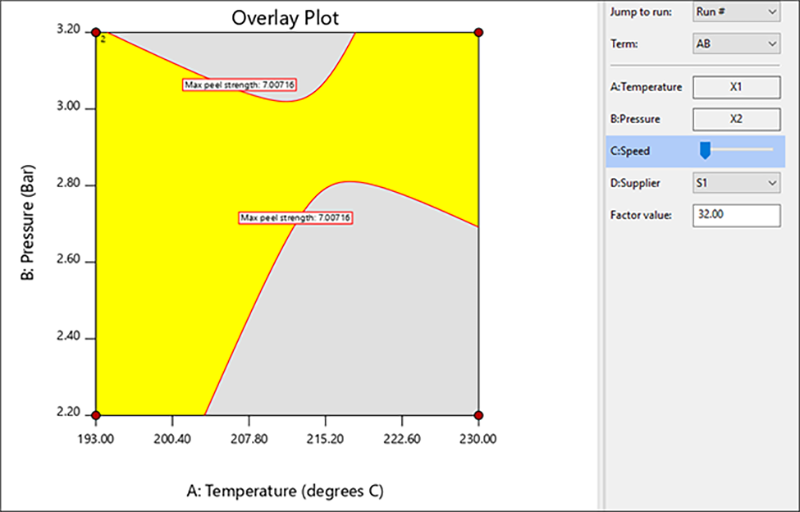
Task: Select the bottom-right red design point
Action: click(x=479, y=415)
